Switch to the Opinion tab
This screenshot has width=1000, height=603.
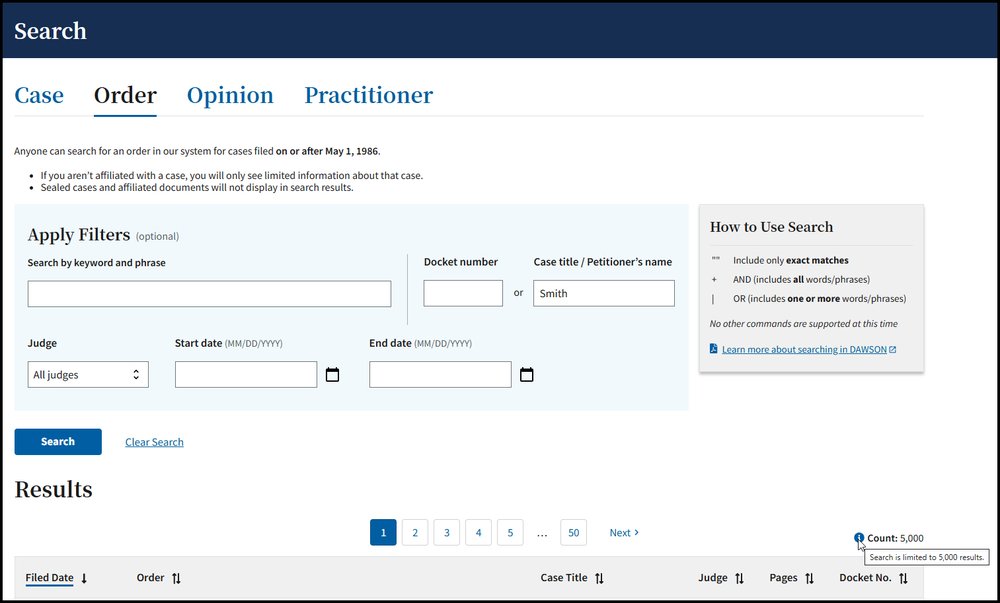[230, 96]
